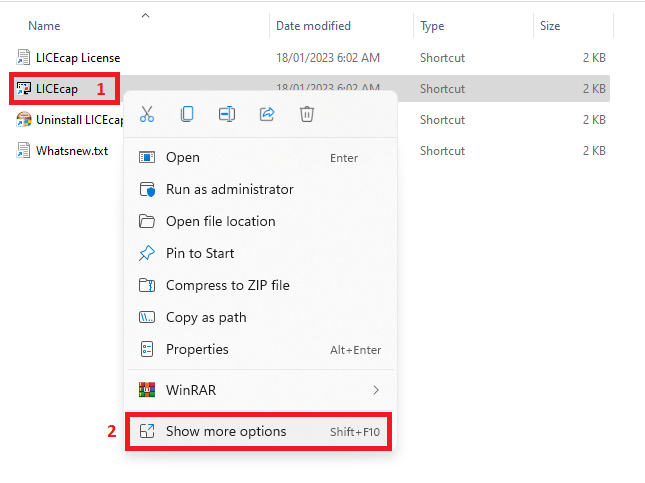The width and height of the screenshot is (645, 483).
Task: Click the Uninstall LICEcap icon
Action: (23, 119)
